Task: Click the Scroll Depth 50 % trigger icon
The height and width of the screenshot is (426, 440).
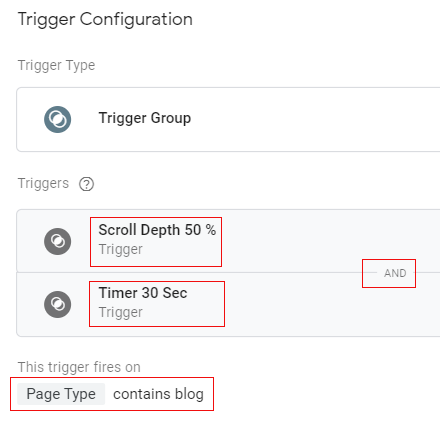Action: pyautogui.click(x=57, y=241)
